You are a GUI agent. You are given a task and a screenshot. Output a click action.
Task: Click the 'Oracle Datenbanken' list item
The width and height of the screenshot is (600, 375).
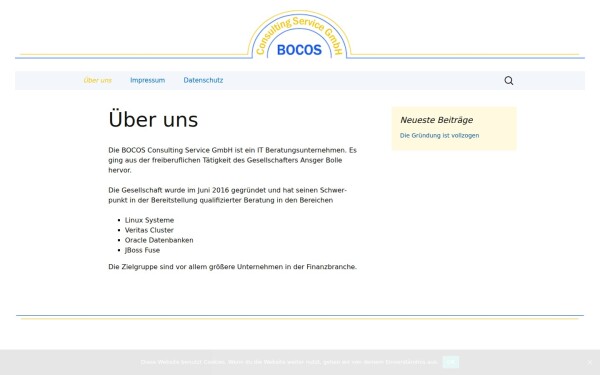(159, 240)
